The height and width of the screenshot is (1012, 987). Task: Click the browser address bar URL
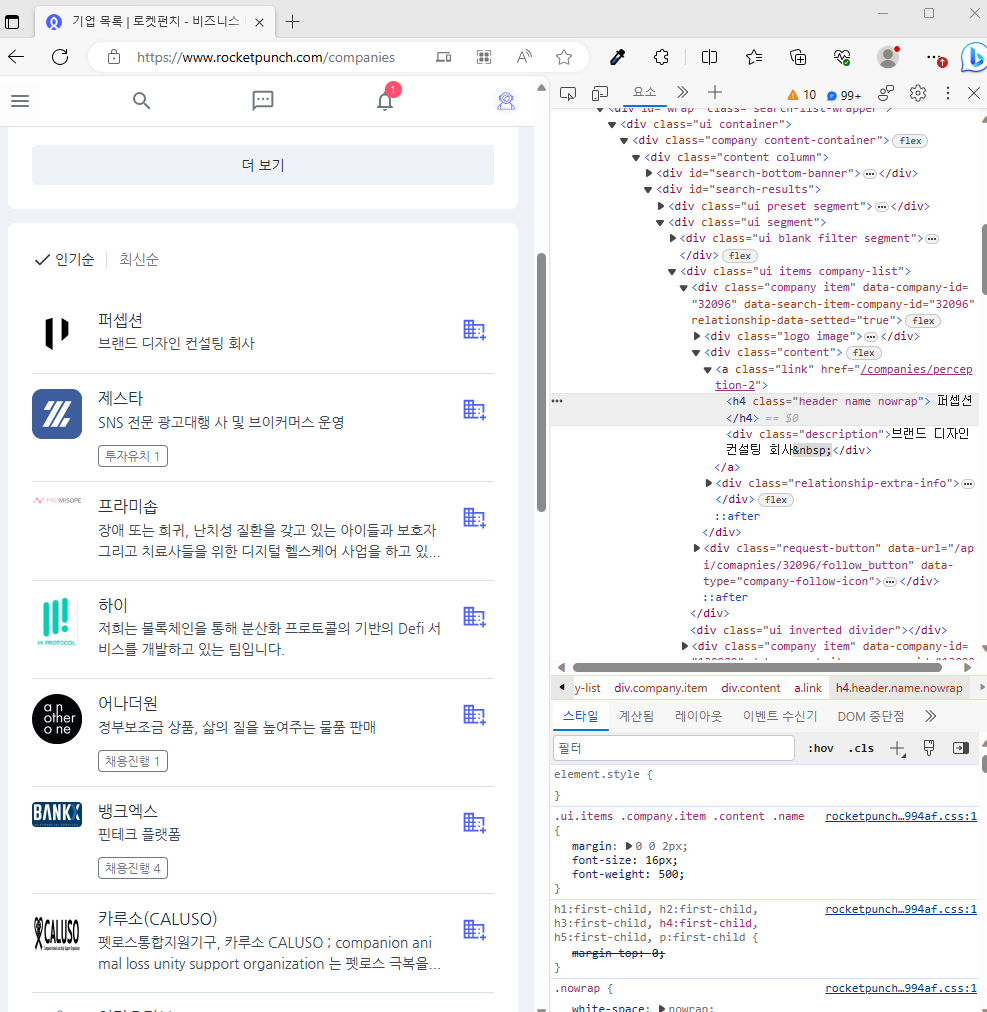coord(265,57)
